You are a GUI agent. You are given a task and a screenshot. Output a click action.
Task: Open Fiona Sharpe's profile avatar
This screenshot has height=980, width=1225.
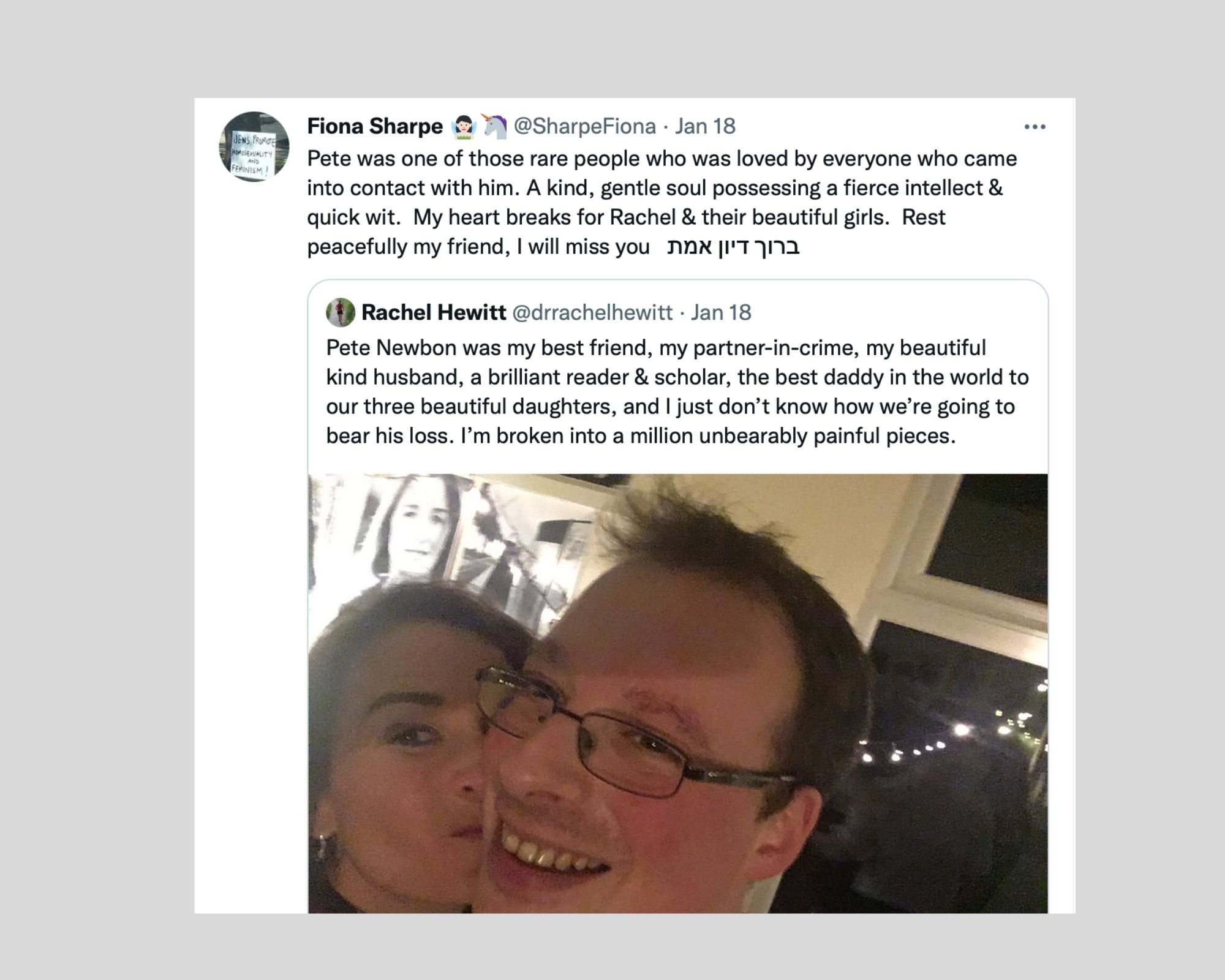pyautogui.click(x=254, y=146)
